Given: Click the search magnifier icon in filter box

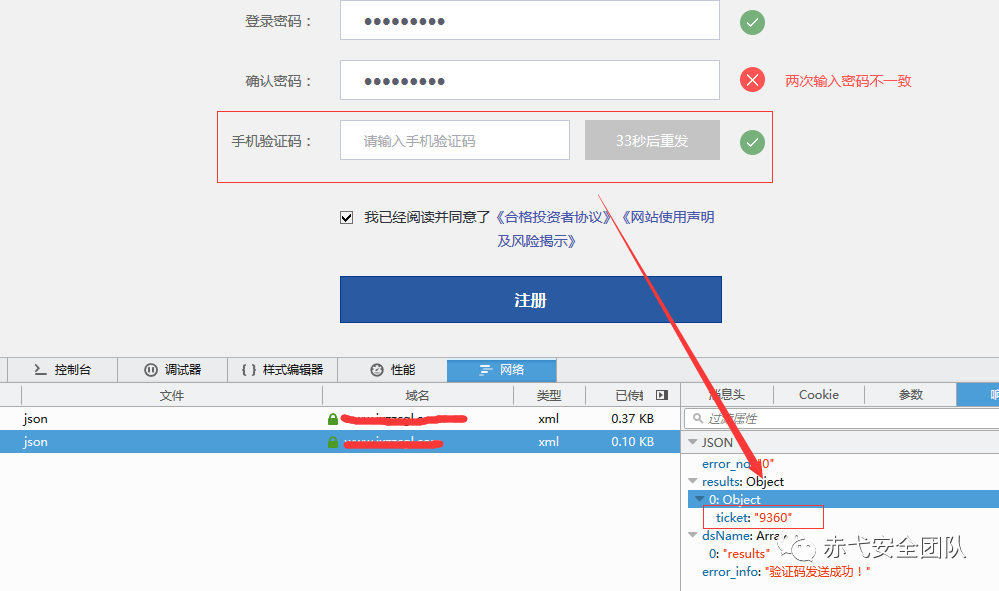Looking at the screenshot, I should tap(698, 418).
